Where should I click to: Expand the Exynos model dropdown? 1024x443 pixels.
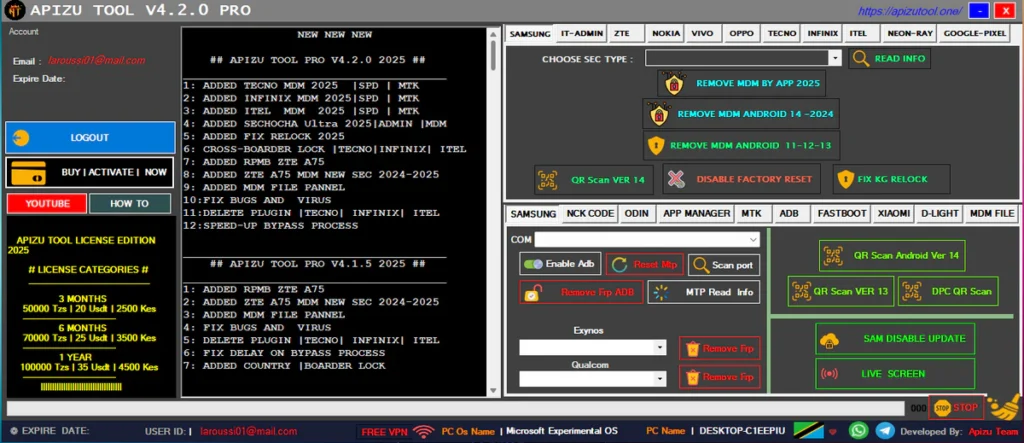661,348
